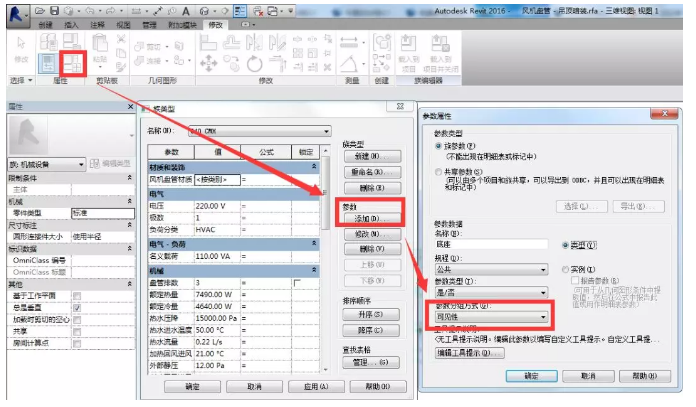The width and height of the screenshot is (696, 407).
Task: Toggle the 报告参数 (Reporting parameter) checkbox
Action: 575,281
